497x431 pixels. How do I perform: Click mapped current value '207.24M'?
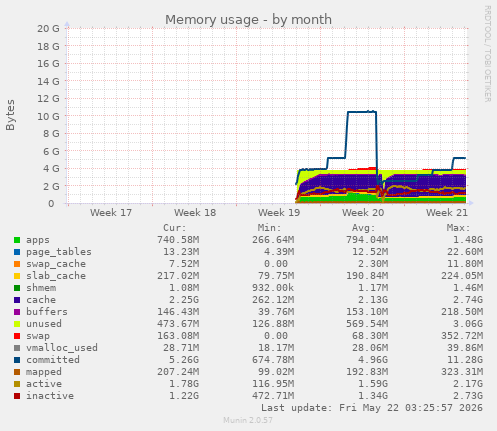pyautogui.click(x=178, y=372)
